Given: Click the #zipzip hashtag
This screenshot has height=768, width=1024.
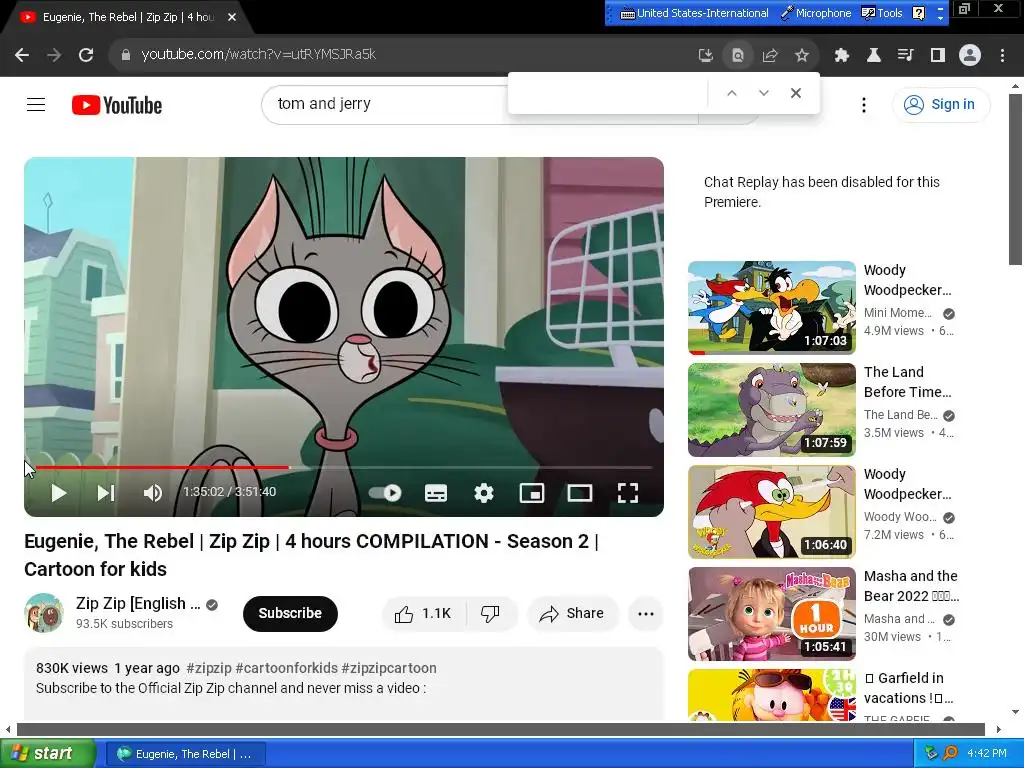Looking at the screenshot, I should pos(209,668).
